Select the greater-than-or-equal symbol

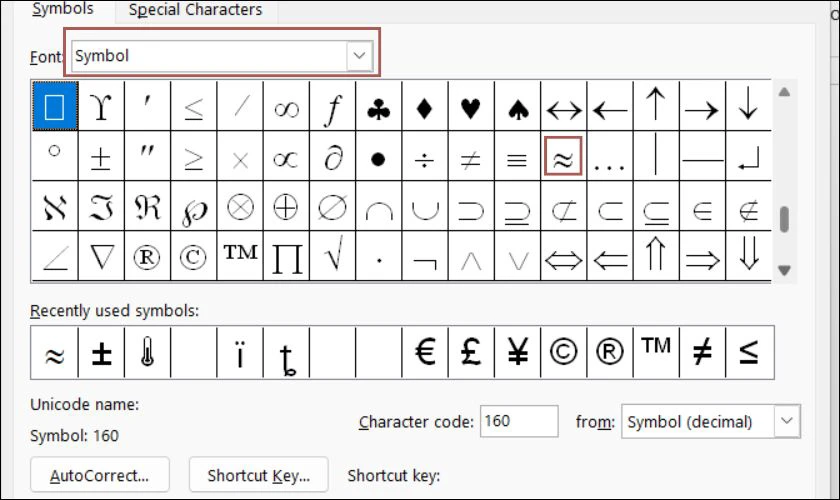coord(194,156)
